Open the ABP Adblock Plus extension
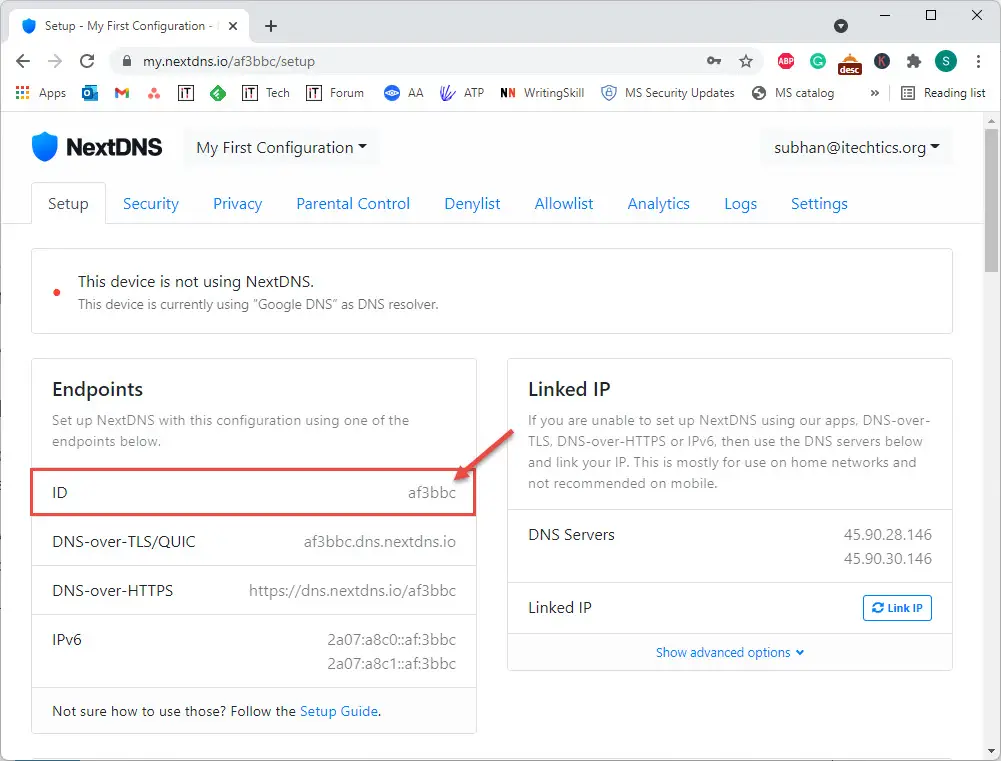This screenshot has height=761, width=1001. coord(786,61)
